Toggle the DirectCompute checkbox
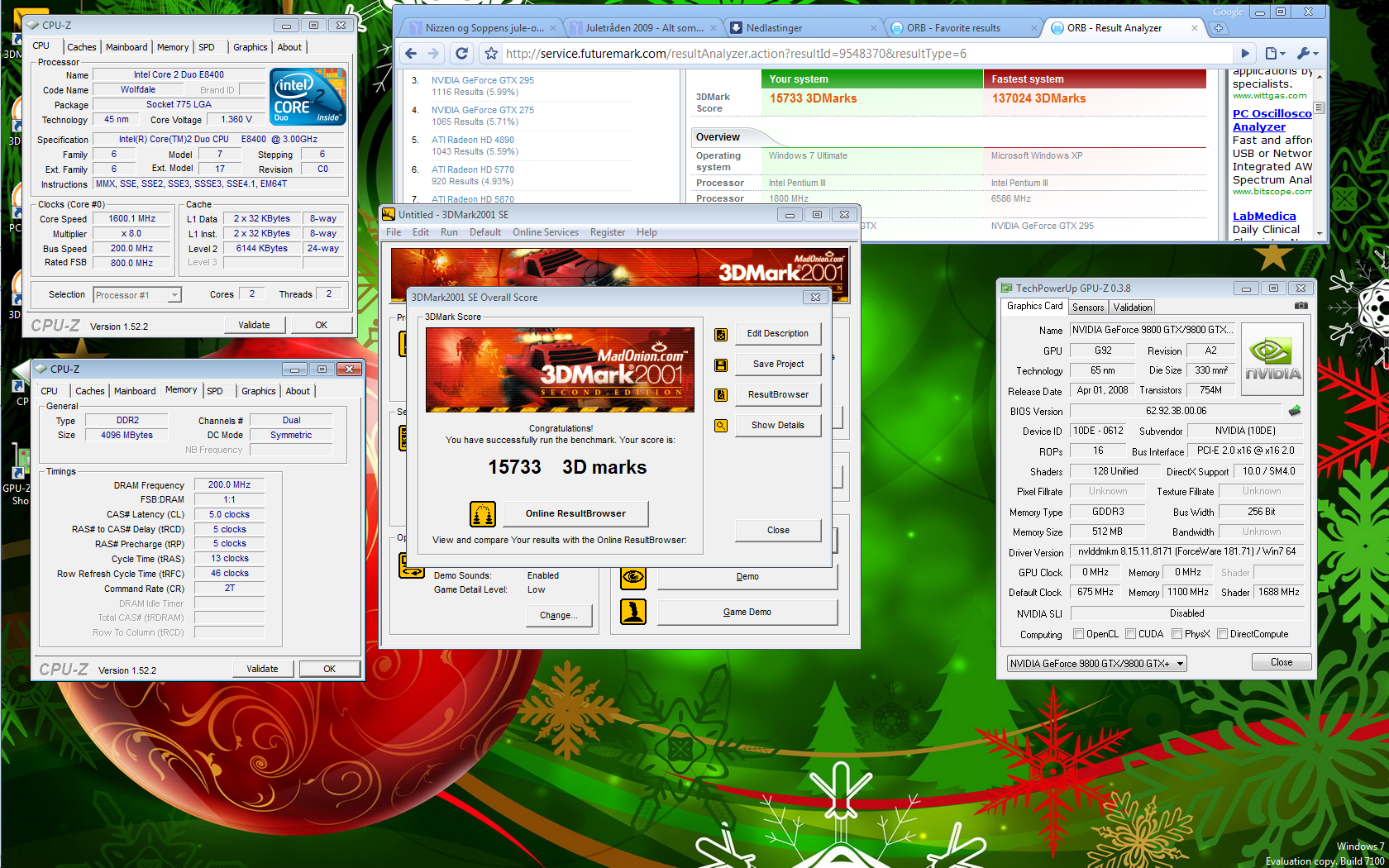Screen dimensions: 1389x868 pyautogui.click(x=1222, y=634)
